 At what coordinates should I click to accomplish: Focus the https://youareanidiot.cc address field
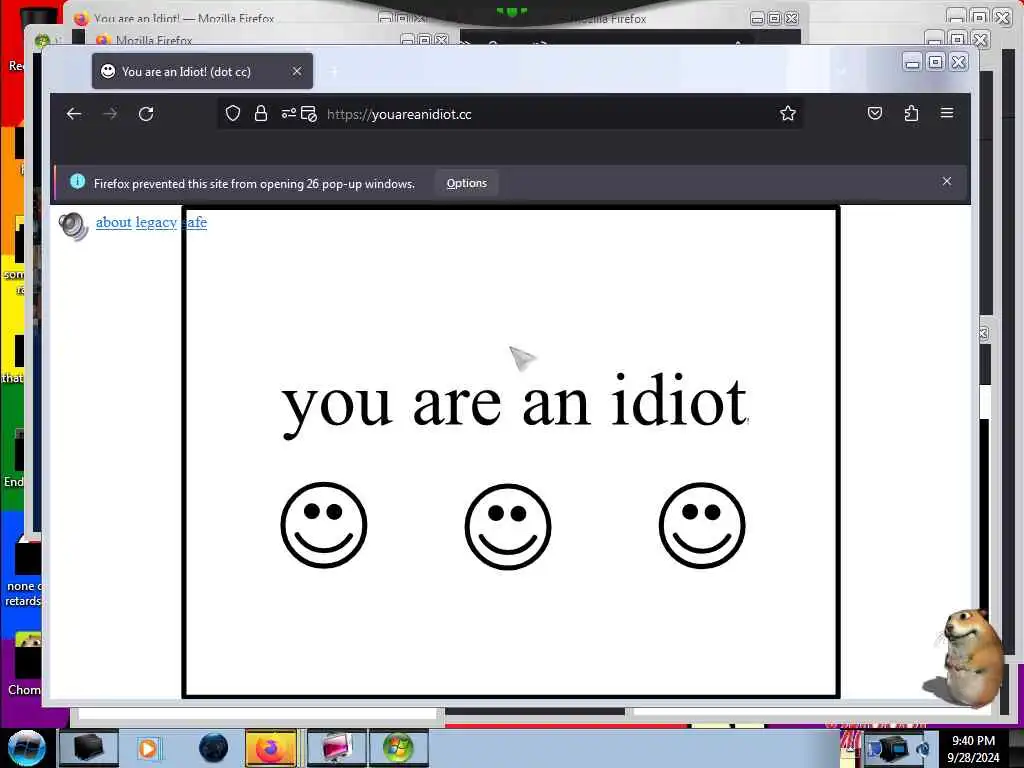(x=509, y=114)
